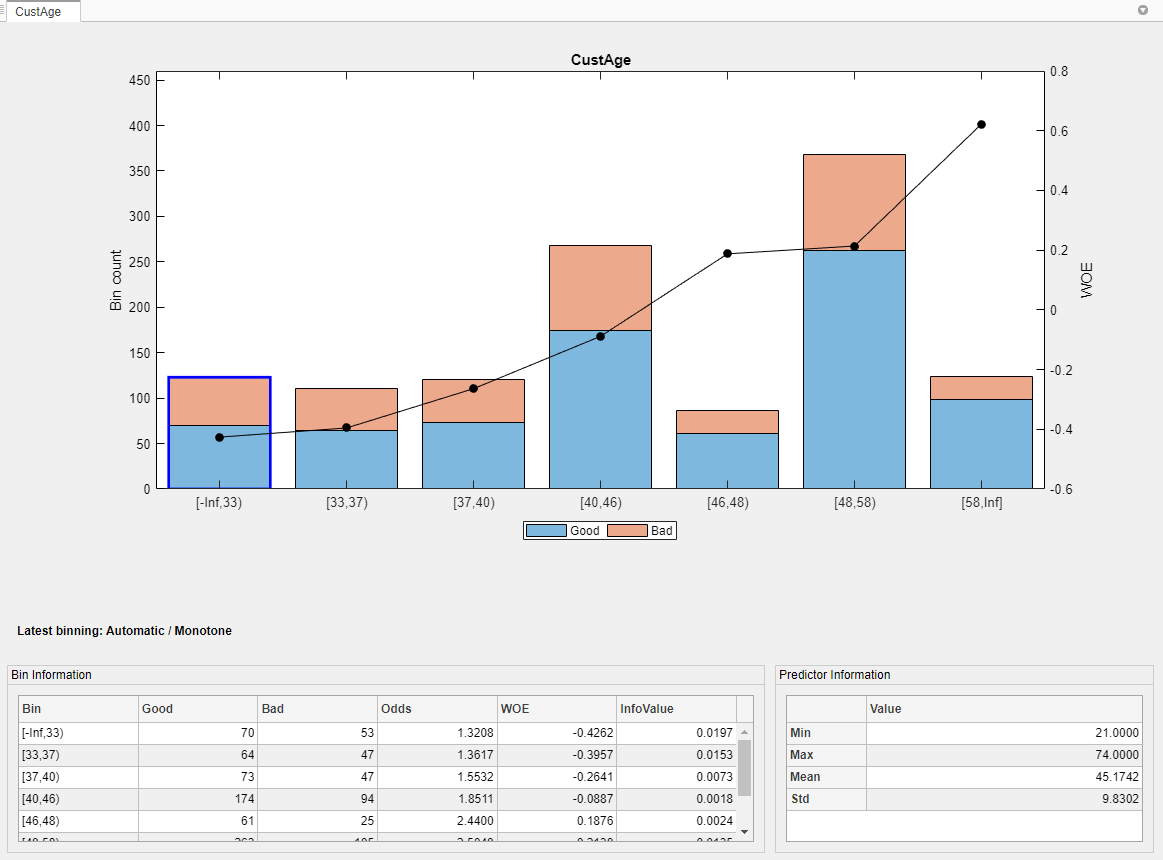This screenshot has width=1163, height=860.
Task: Select the highest WOE data point marker
Action: (980, 124)
